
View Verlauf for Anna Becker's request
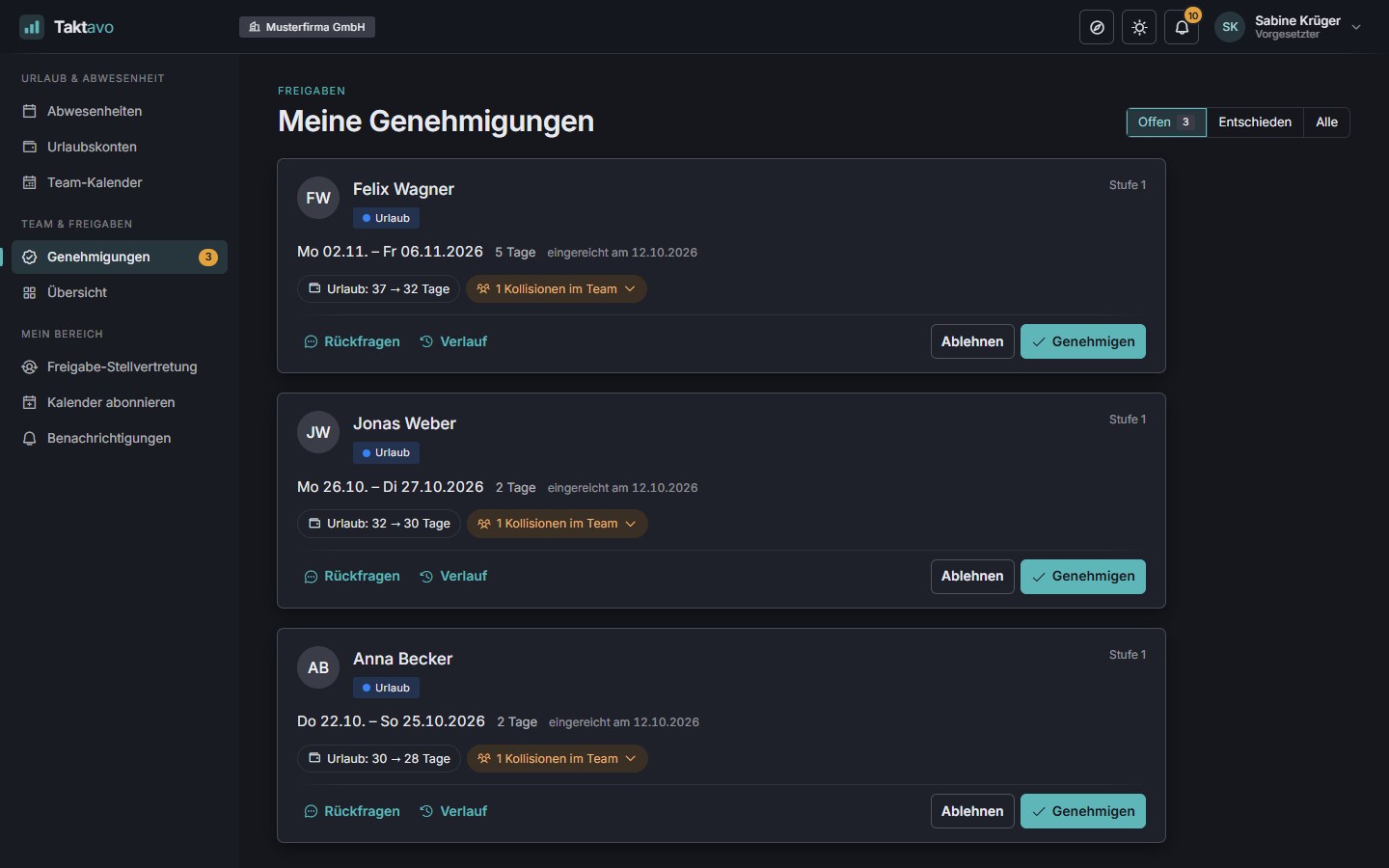click(453, 811)
